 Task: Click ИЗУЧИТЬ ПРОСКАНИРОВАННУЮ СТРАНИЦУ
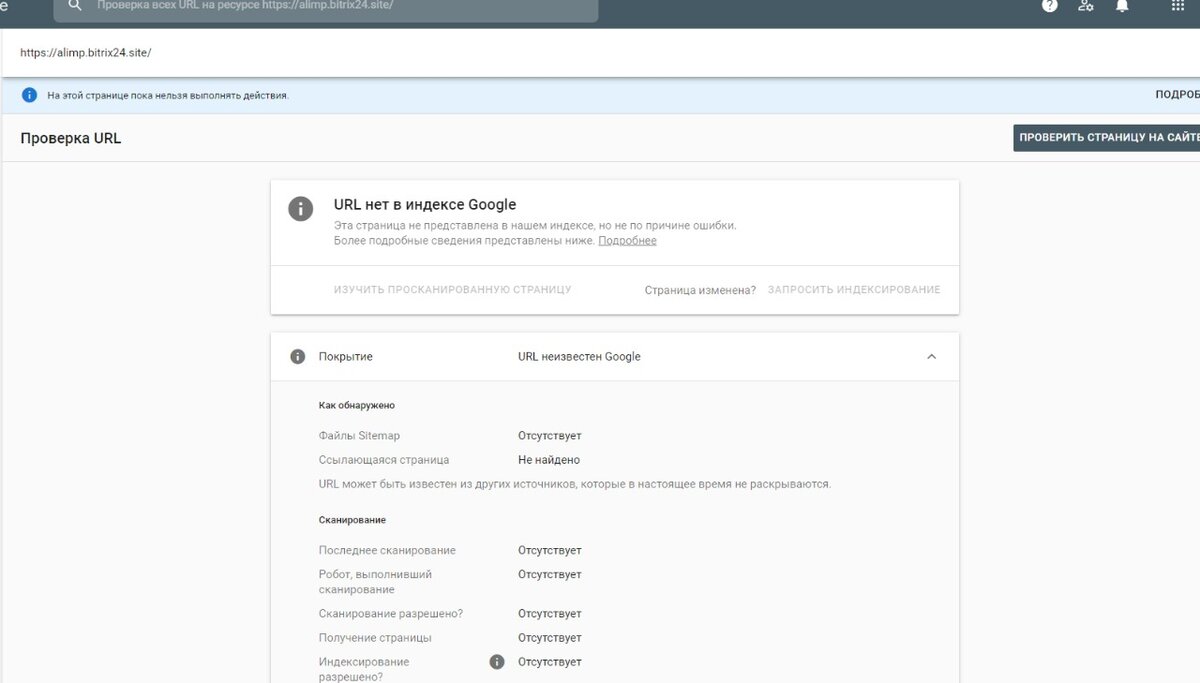(x=452, y=290)
